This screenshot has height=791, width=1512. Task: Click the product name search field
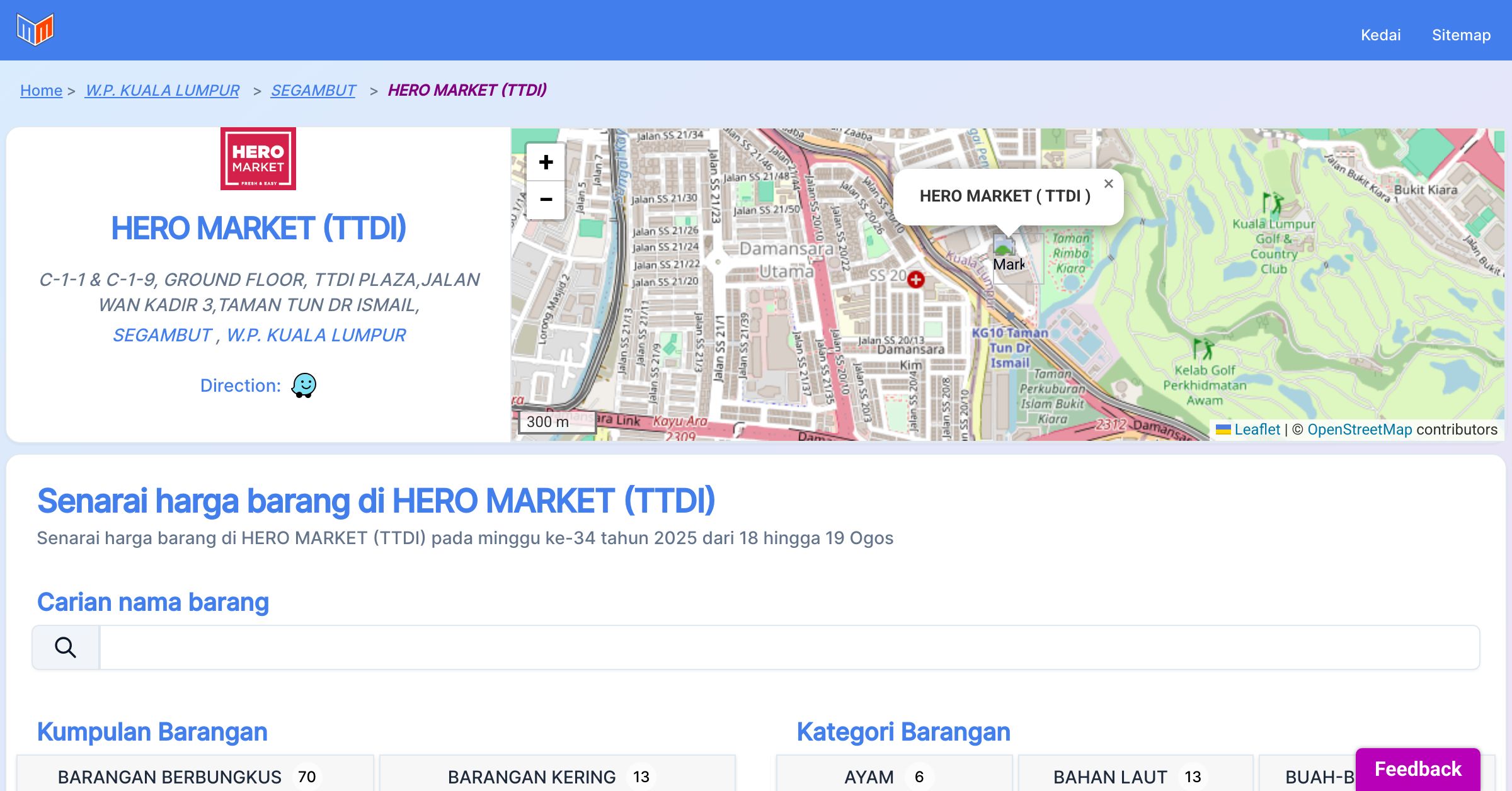point(789,647)
